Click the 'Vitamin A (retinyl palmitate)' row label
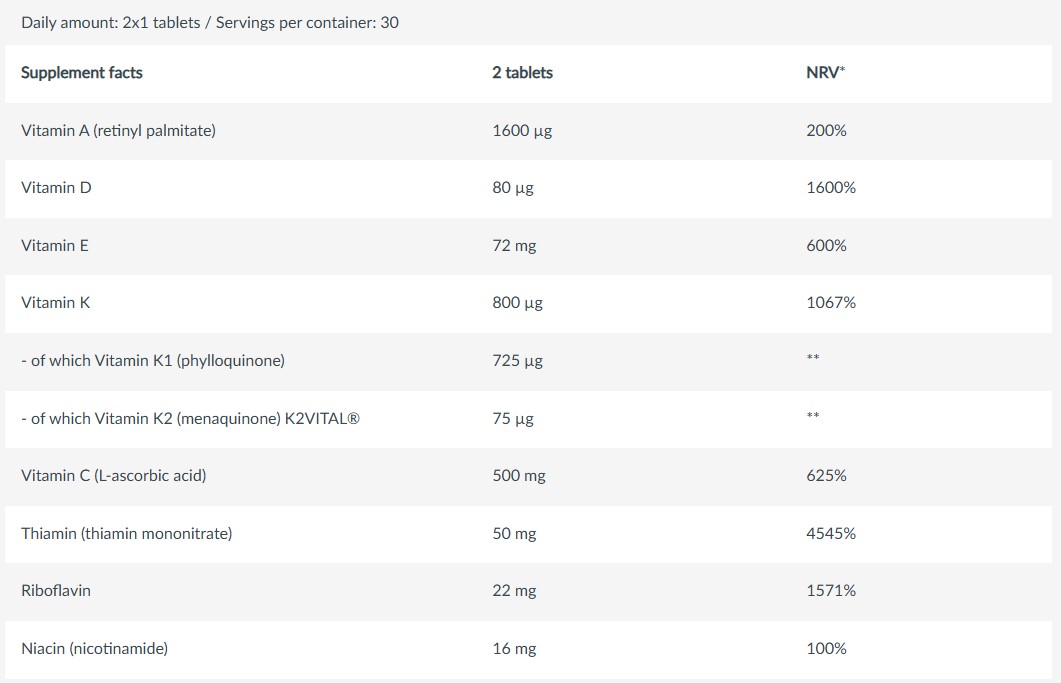This screenshot has height=683, width=1061. pyautogui.click(x=118, y=130)
